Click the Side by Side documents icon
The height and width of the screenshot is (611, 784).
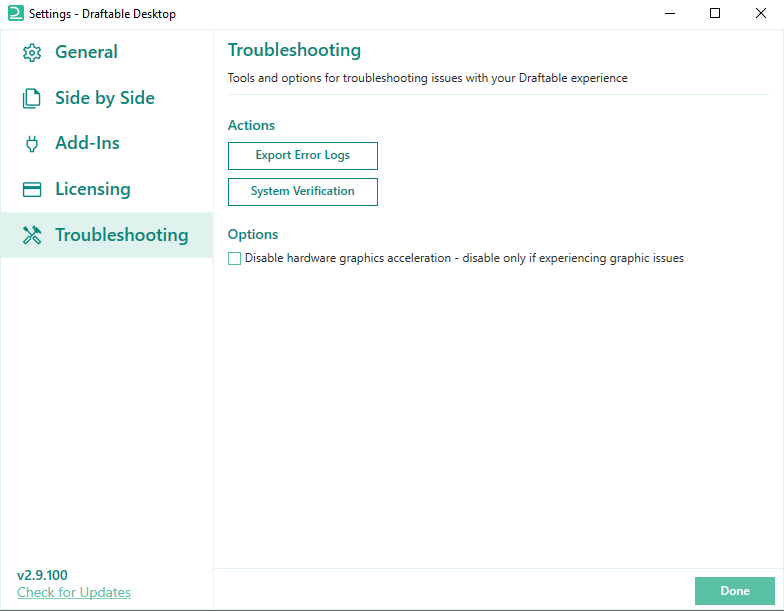32,98
